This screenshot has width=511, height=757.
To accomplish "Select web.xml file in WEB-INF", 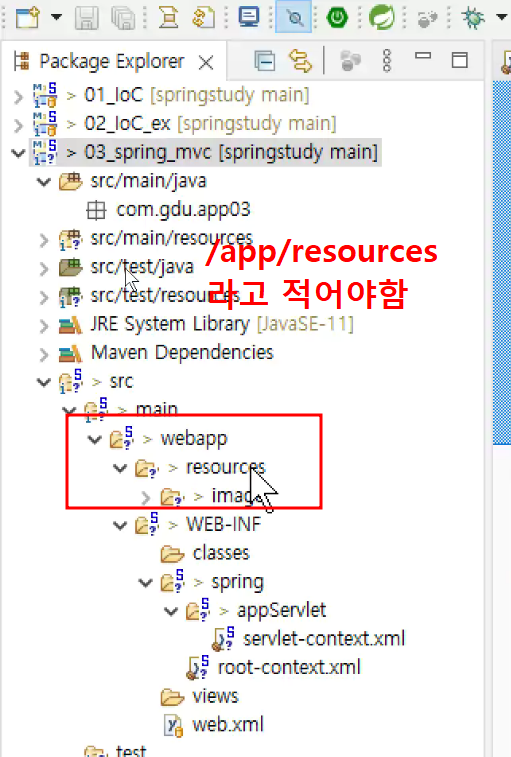I will 228,725.
